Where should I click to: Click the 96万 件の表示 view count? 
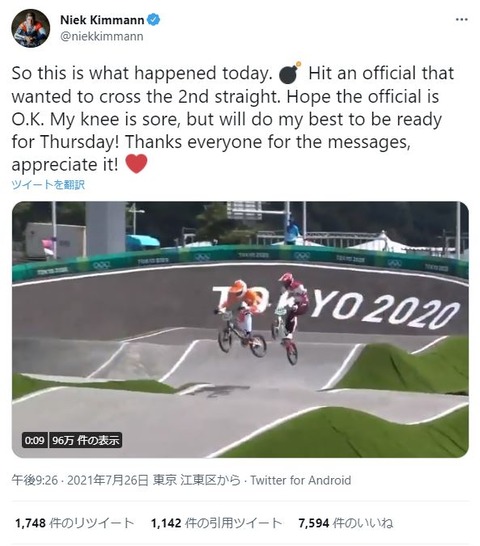(86, 440)
